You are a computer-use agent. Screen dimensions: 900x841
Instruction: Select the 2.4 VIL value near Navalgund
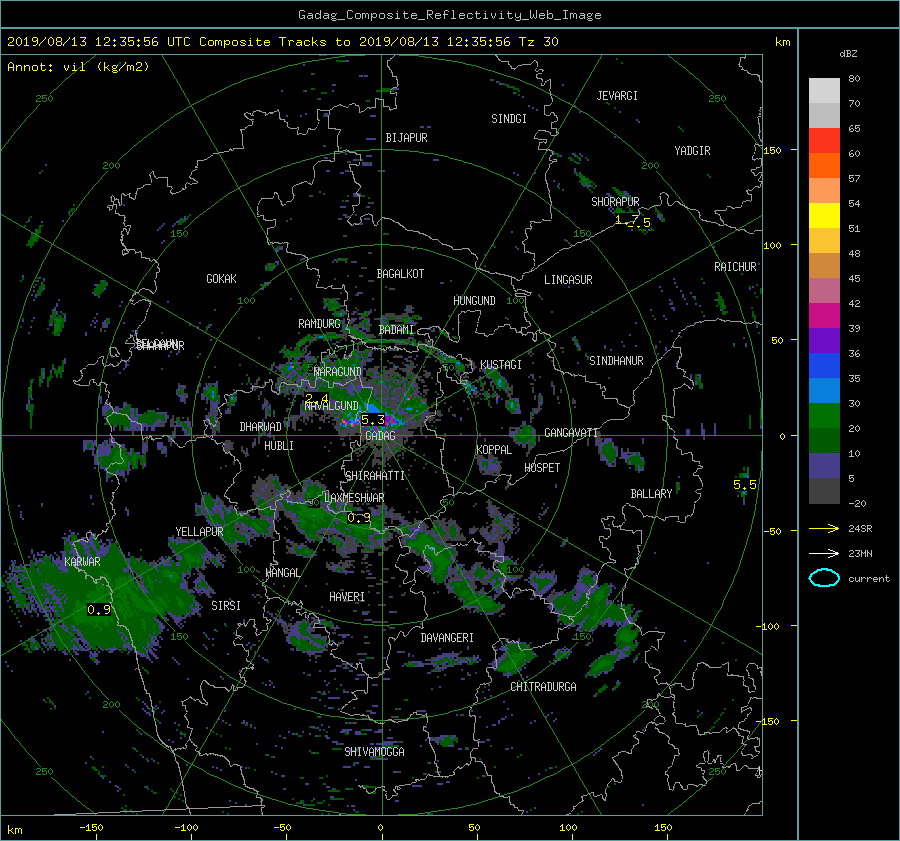317,398
